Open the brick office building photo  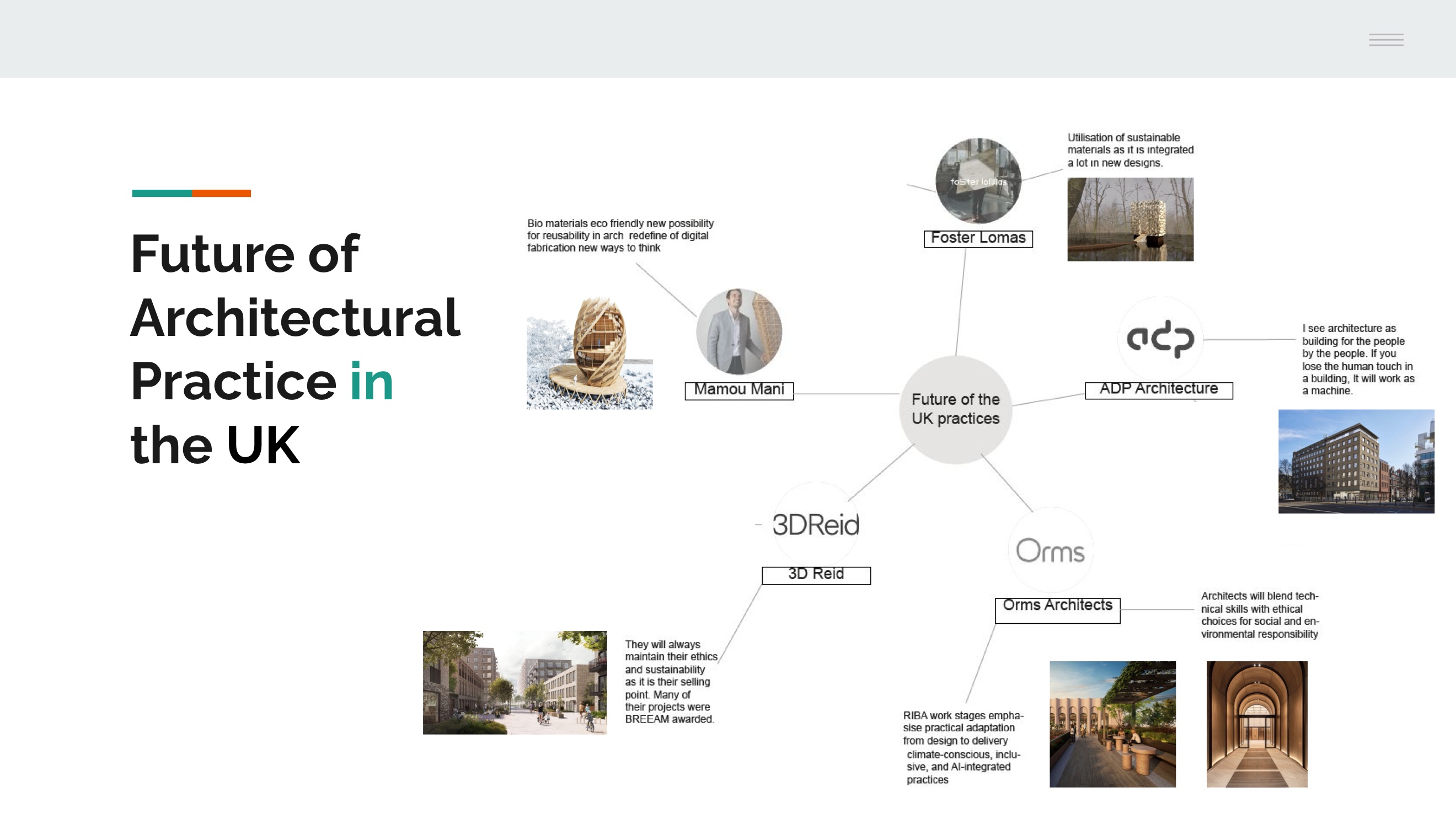pos(1357,461)
